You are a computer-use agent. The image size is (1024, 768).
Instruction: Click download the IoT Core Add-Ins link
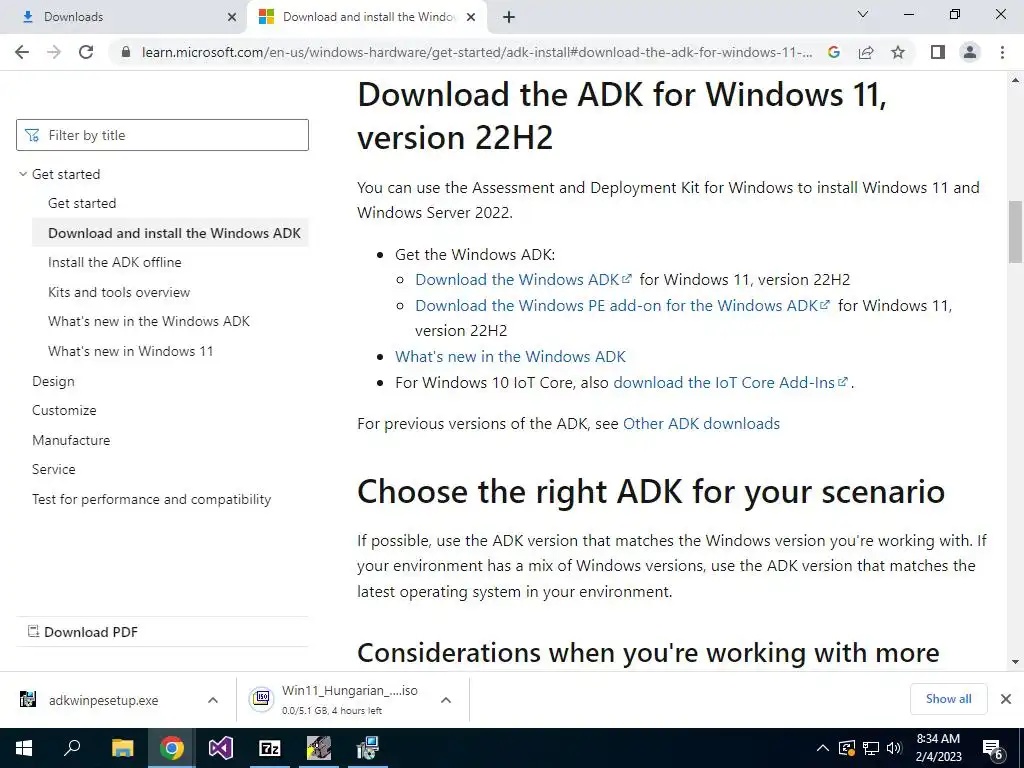point(730,383)
